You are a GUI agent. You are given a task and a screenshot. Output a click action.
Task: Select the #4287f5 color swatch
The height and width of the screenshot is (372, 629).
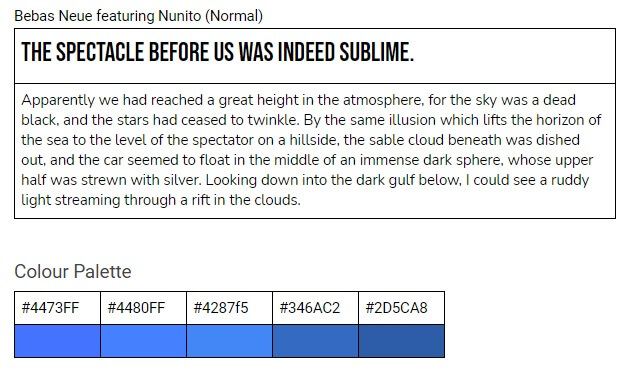(229, 341)
